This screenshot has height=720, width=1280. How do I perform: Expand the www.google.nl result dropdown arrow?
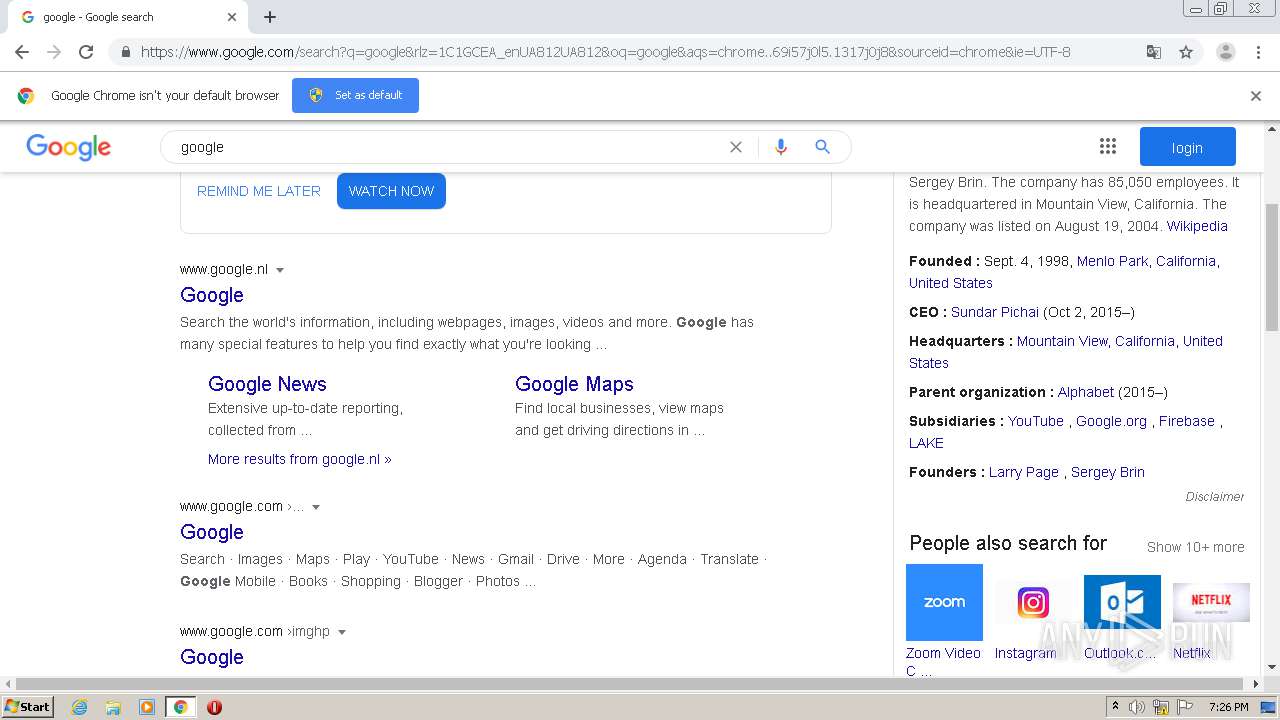click(x=280, y=270)
